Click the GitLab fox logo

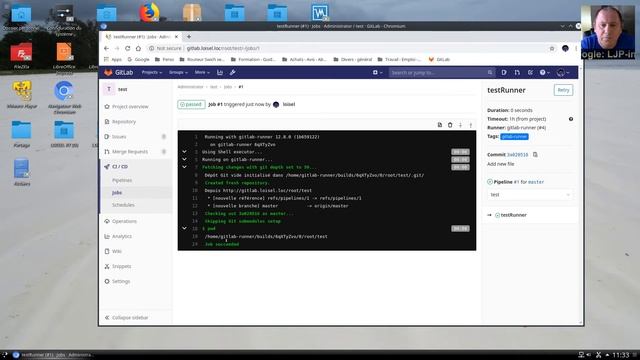[108, 72]
